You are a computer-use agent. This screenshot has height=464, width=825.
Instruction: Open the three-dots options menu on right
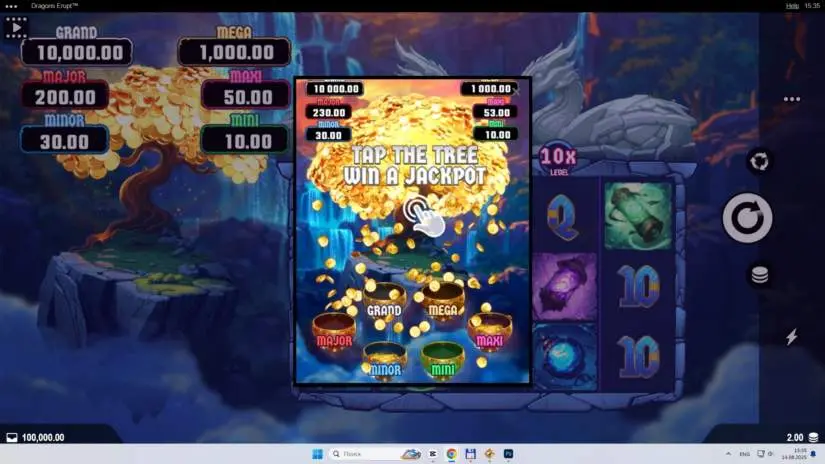(x=792, y=99)
